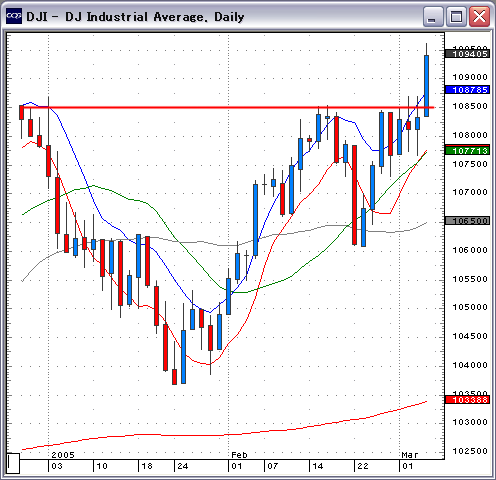Viewport: 496px width, 480px height.
Task: Minimize the DJI chart window
Action: click(432, 16)
